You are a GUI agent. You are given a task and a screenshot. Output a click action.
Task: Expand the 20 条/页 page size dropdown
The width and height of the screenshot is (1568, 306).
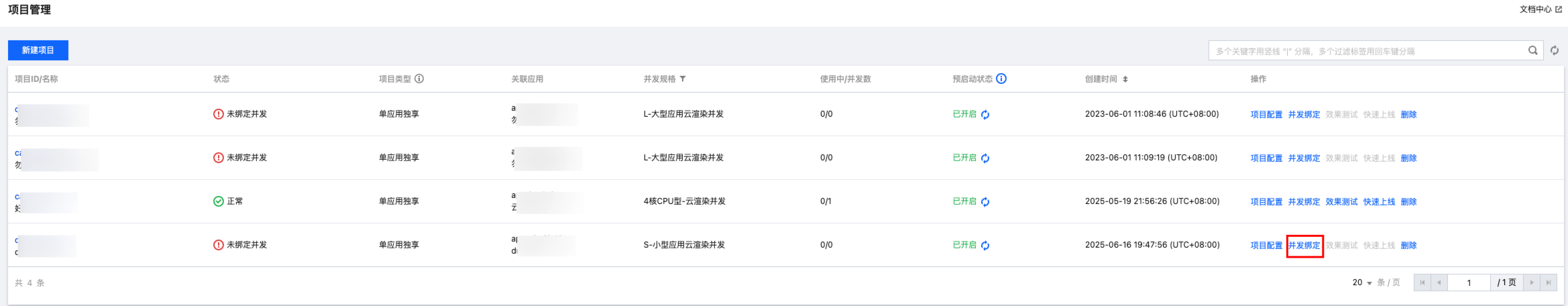(x=1362, y=283)
